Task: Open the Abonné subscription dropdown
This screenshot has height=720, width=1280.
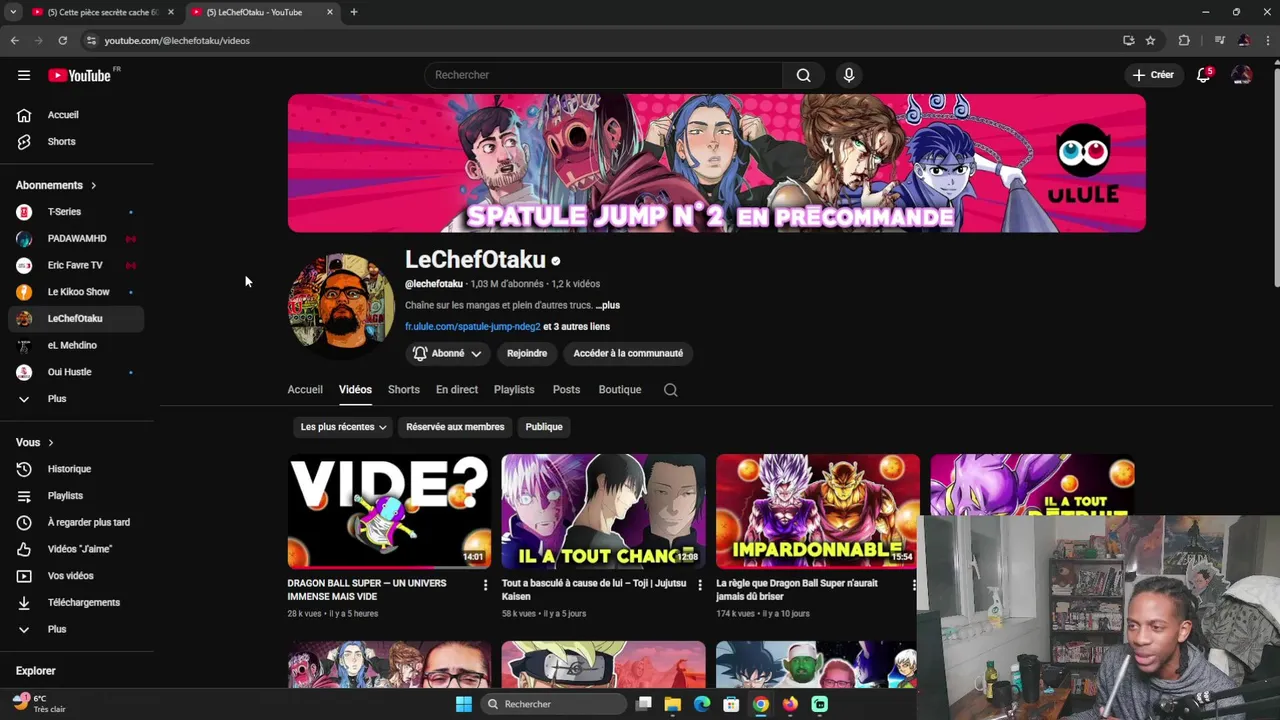Action: coord(448,353)
